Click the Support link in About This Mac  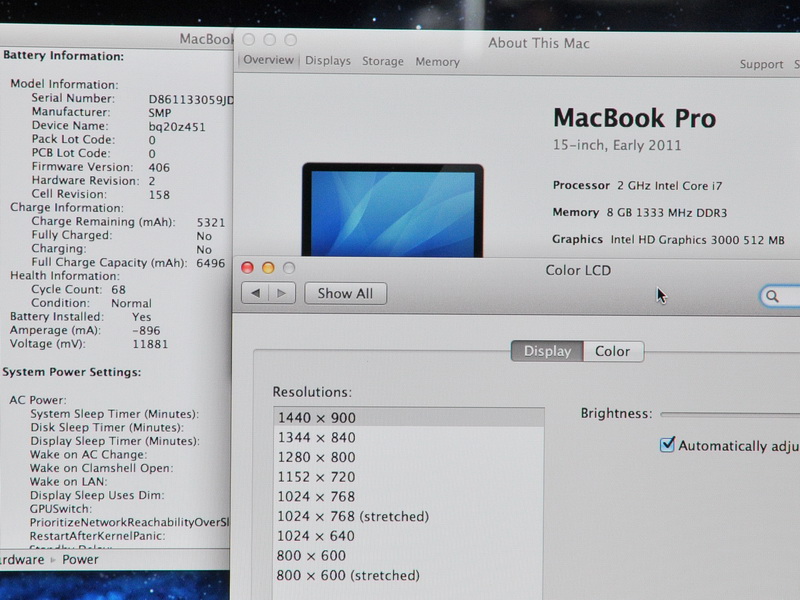[761, 64]
